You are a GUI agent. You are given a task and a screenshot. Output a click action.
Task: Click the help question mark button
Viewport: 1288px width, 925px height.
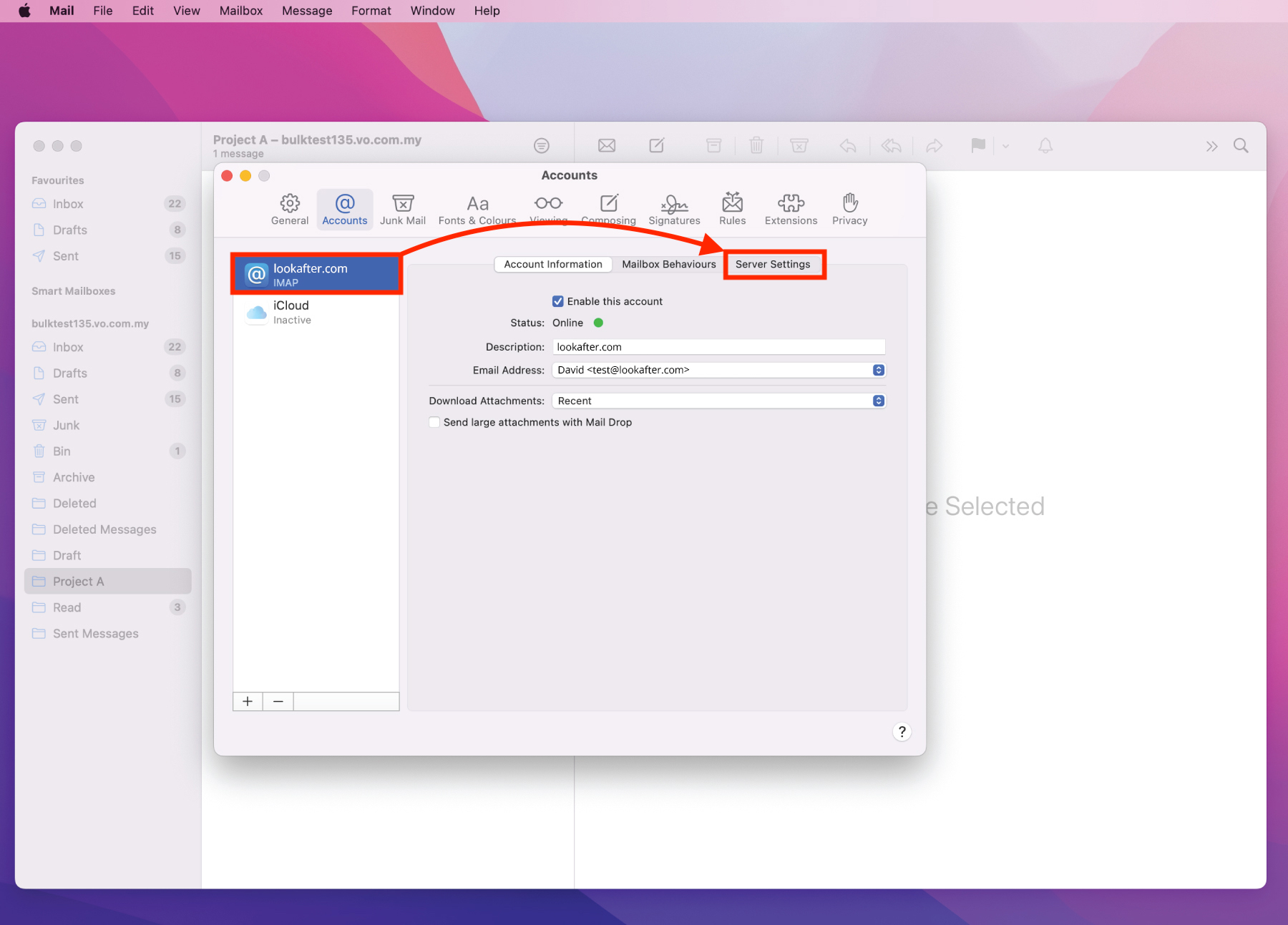point(902,731)
